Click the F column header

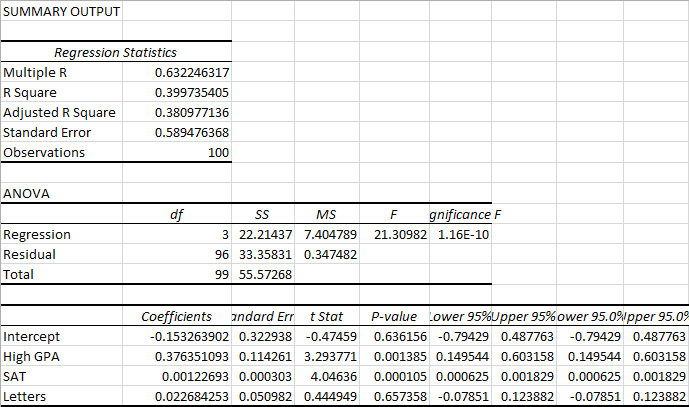tap(394, 214)
